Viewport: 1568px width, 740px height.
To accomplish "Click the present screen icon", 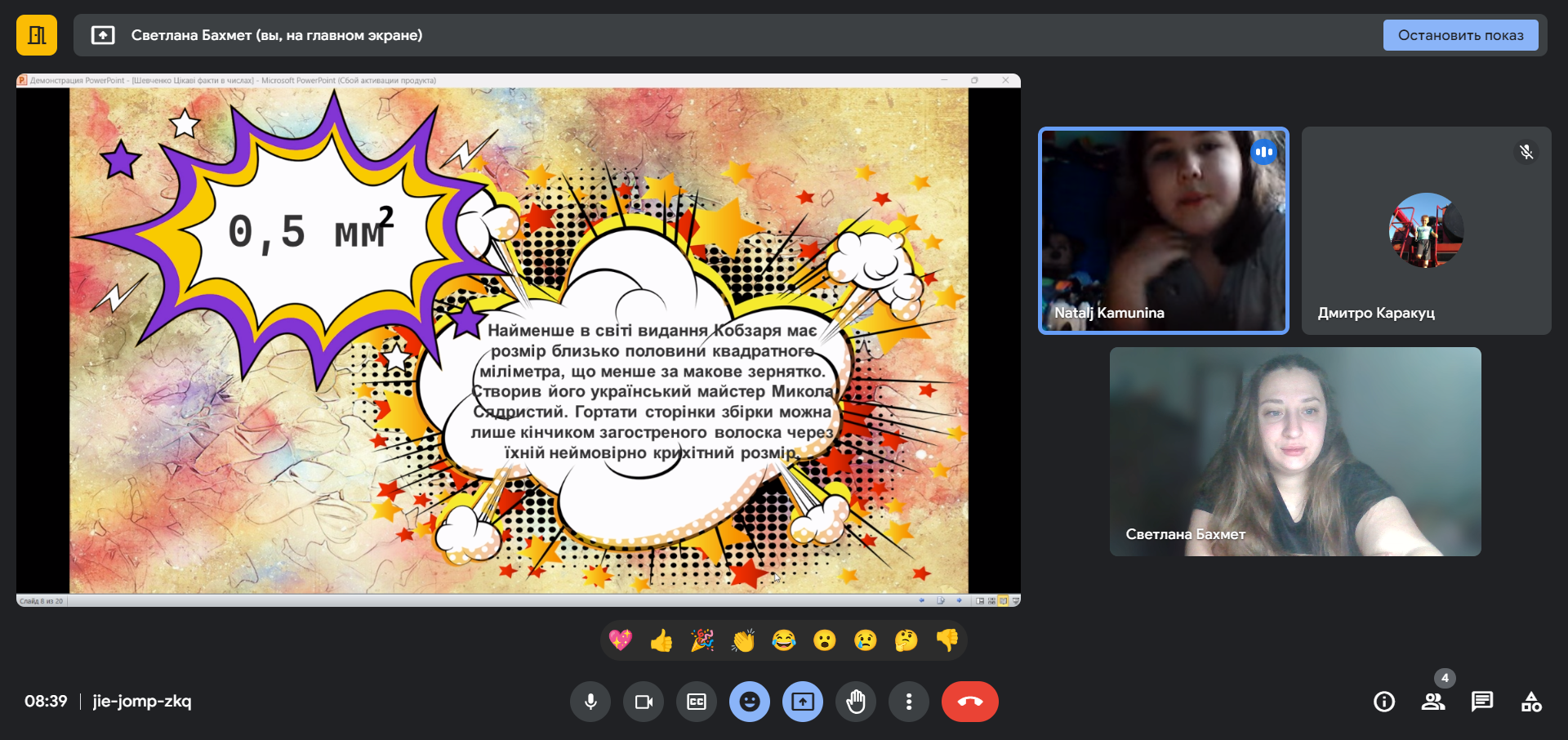I will [x=803, y=702].
